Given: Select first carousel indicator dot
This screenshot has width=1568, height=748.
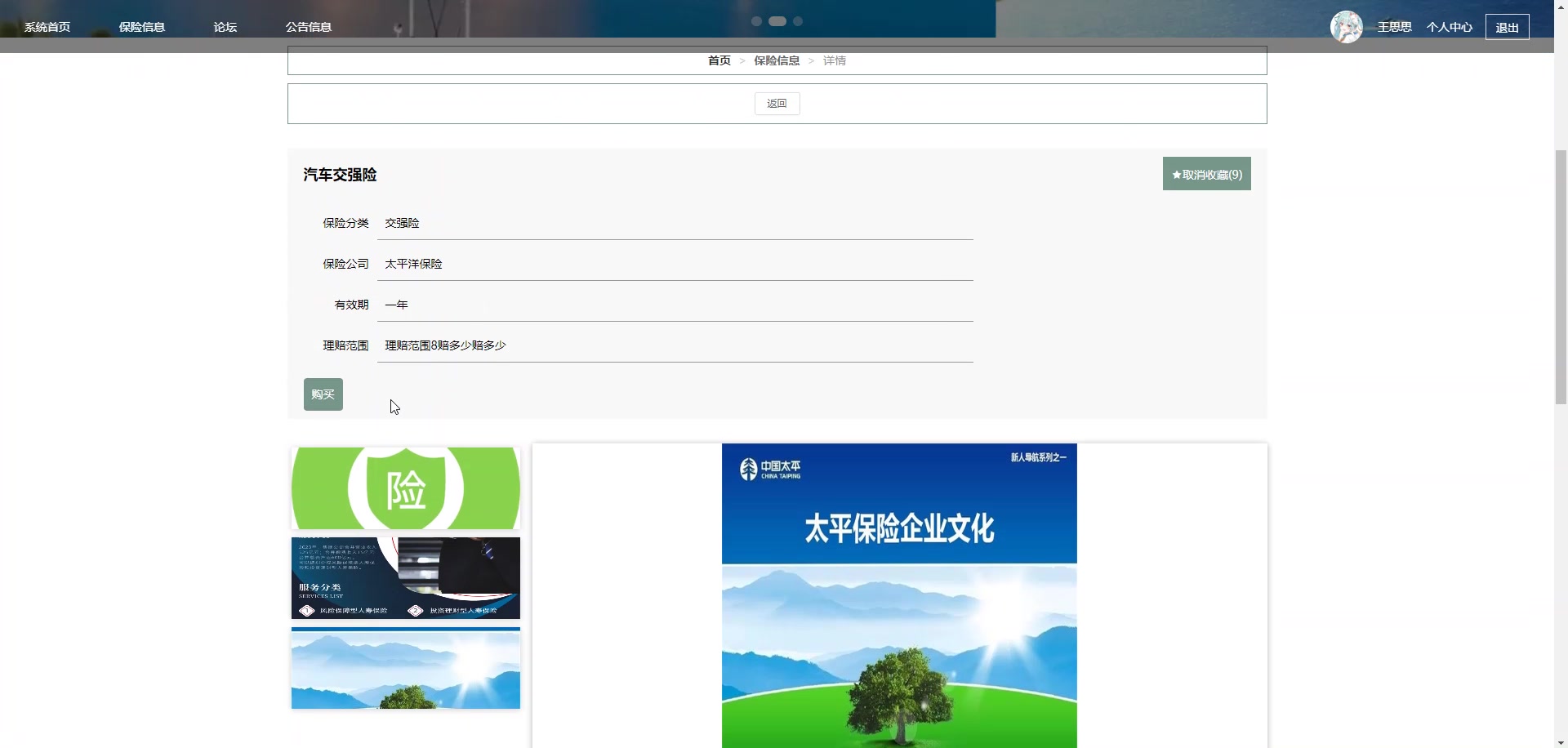Looking at the screenshot, I should coord(756,21).
